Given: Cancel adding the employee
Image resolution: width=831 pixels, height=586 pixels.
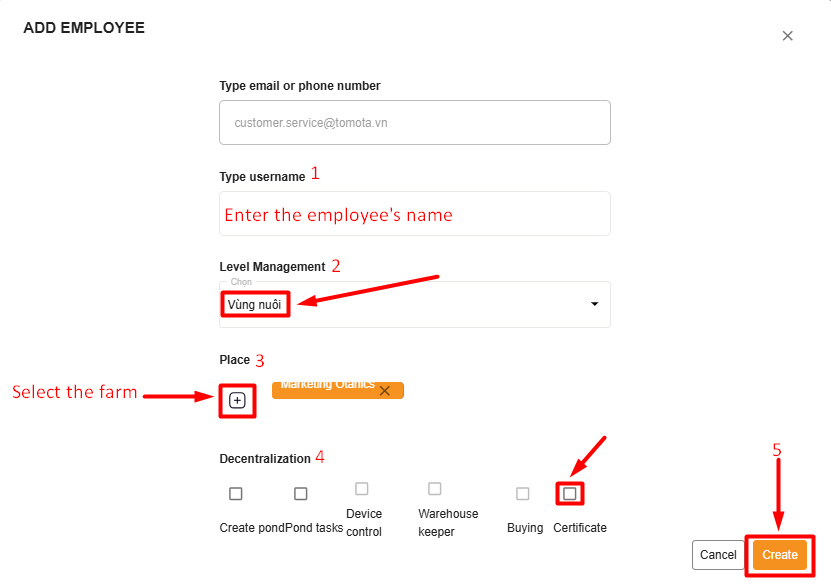Looking at the screenshot, I should click(x=718, y=555).
